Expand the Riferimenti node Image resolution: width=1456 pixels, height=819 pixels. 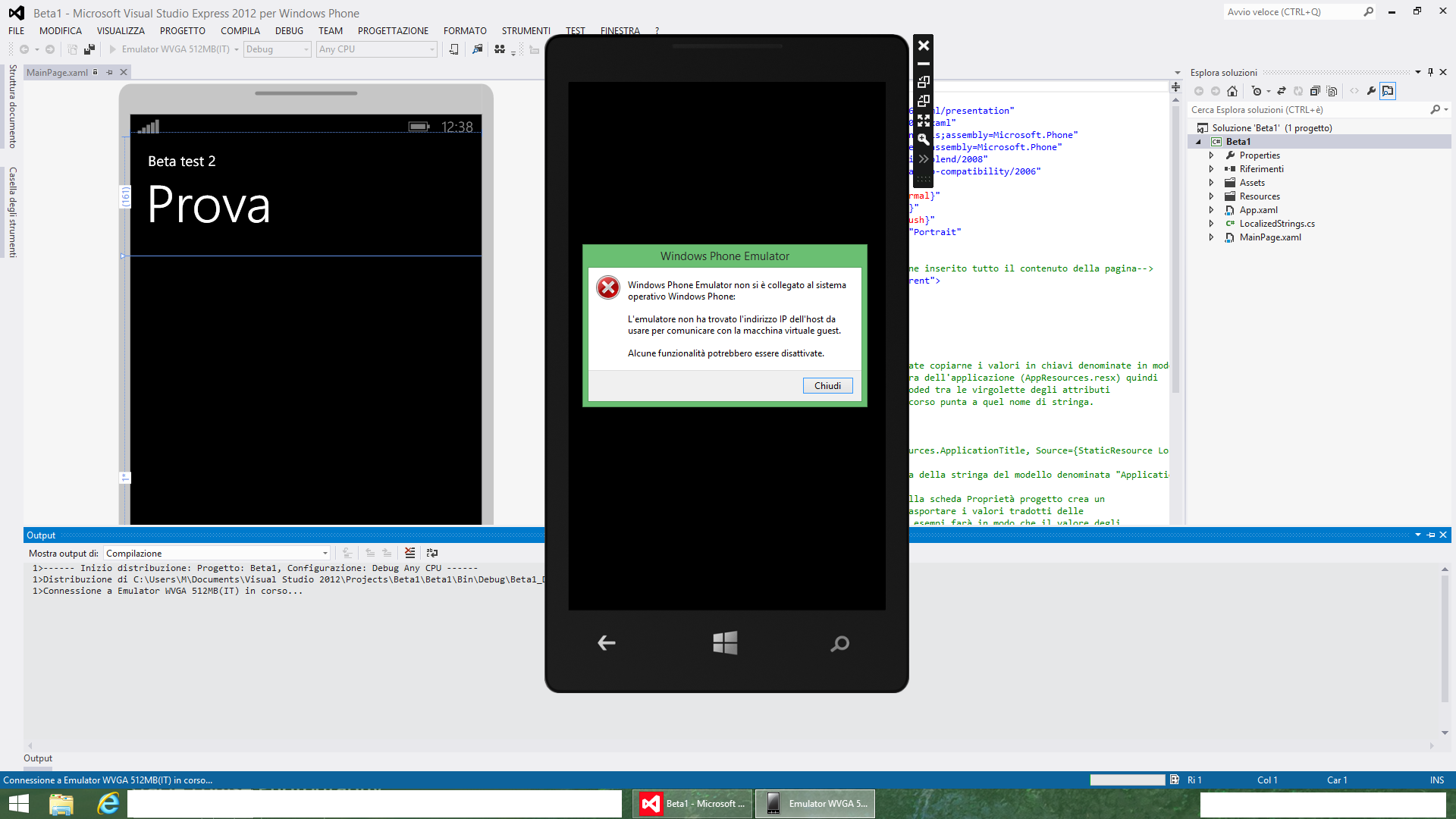pos(1211,169)
